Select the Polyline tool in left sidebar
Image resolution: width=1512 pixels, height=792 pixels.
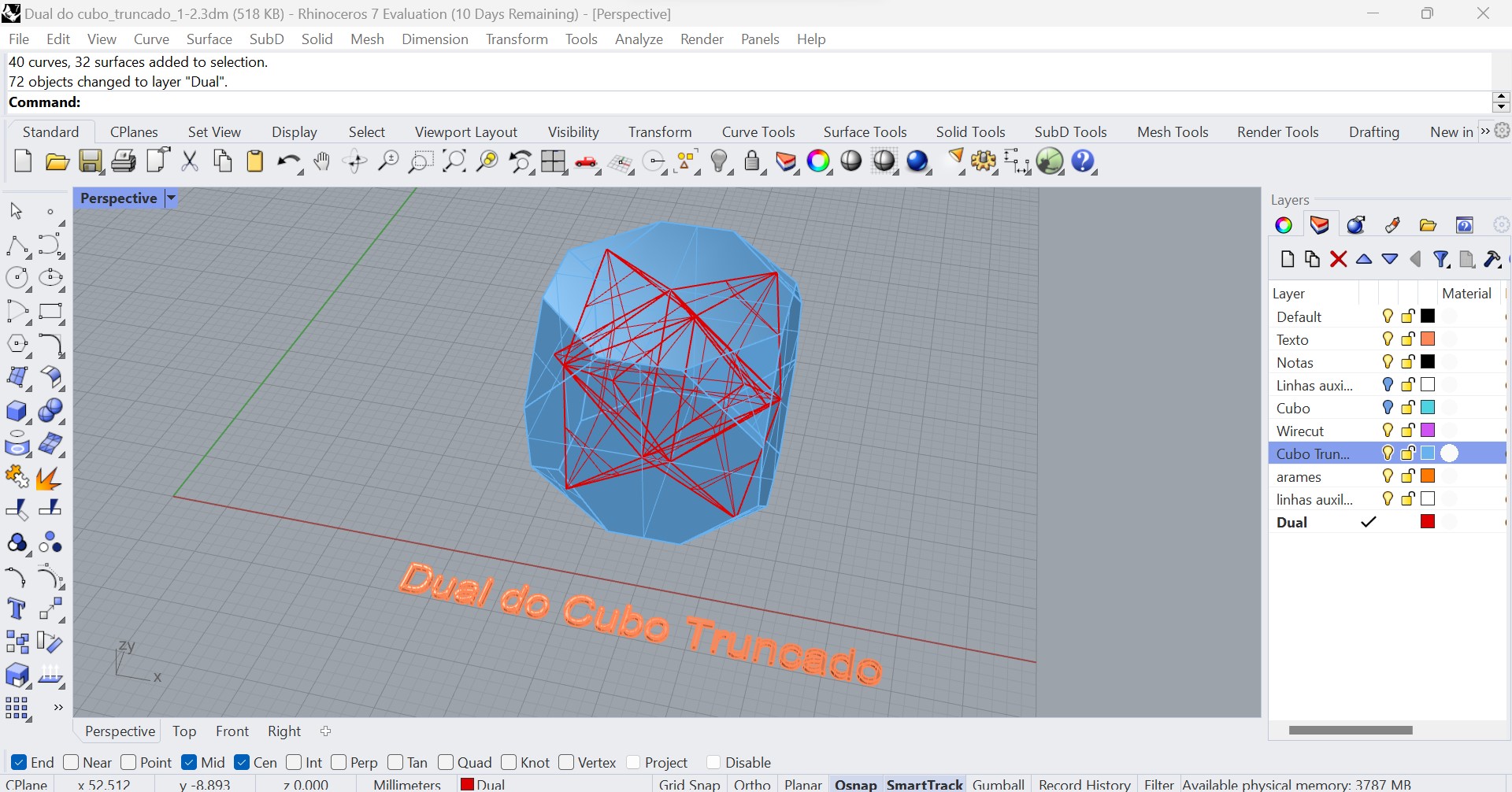point(17,246)
